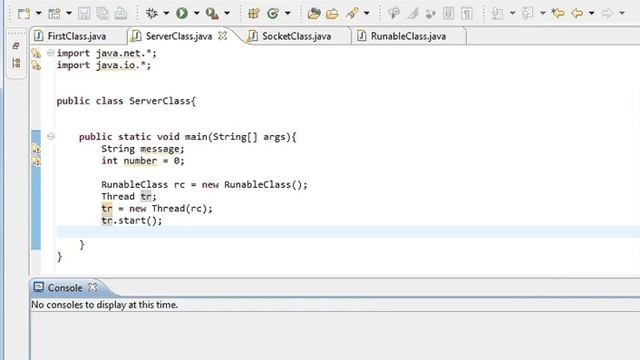Open the Next Annotation dropdown arrow

point(512,13)
